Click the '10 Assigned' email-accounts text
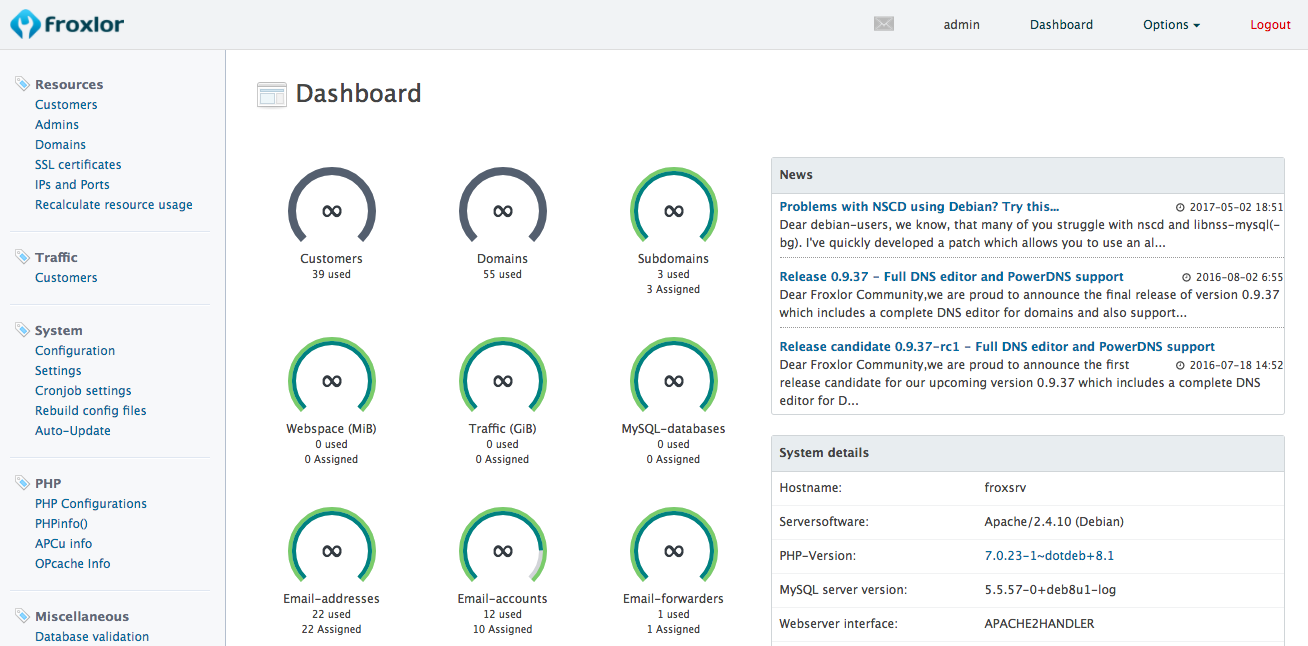 [x=503, y=630]
